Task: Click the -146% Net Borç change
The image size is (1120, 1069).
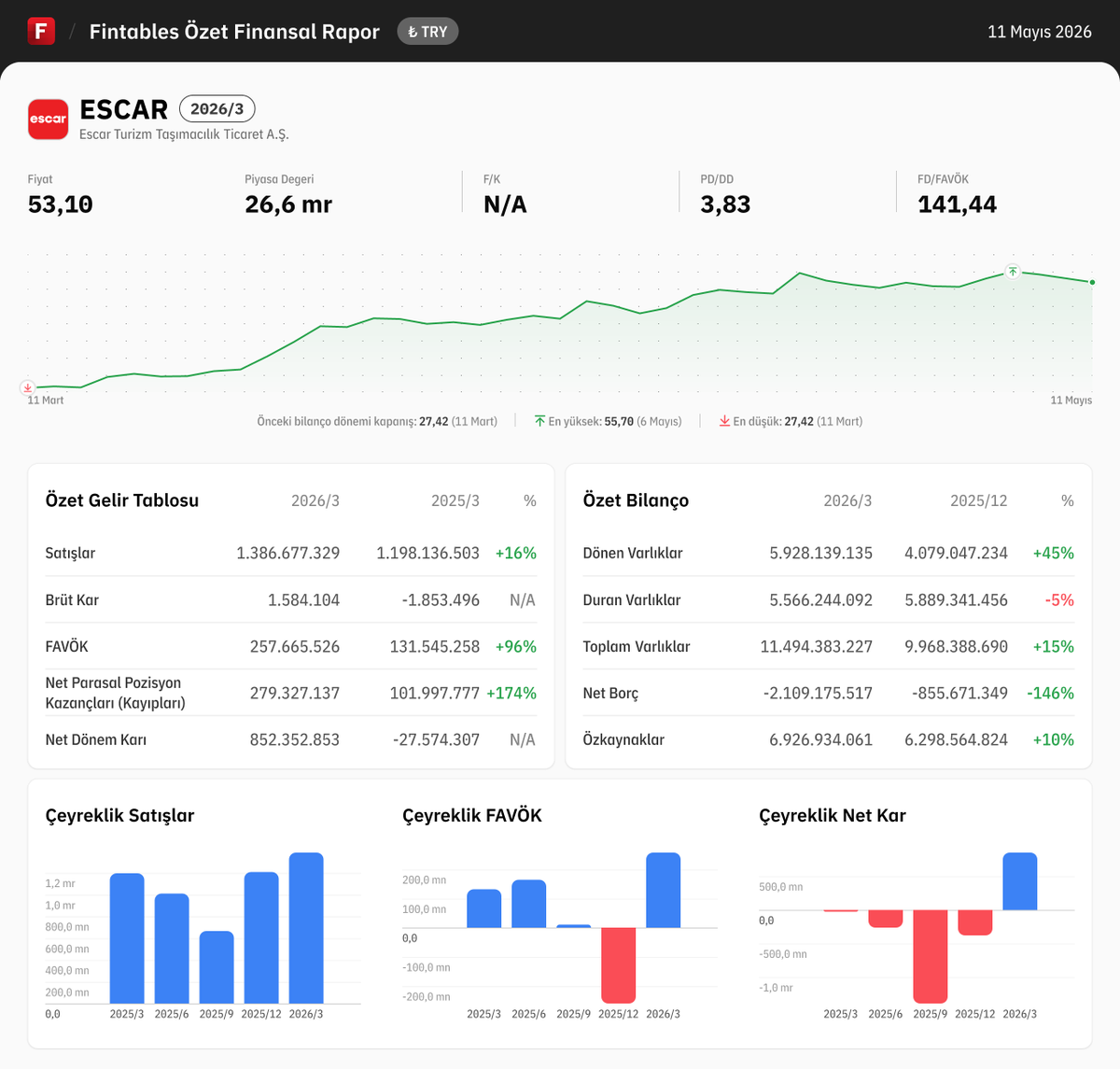Action: [x=1051, y=693]
